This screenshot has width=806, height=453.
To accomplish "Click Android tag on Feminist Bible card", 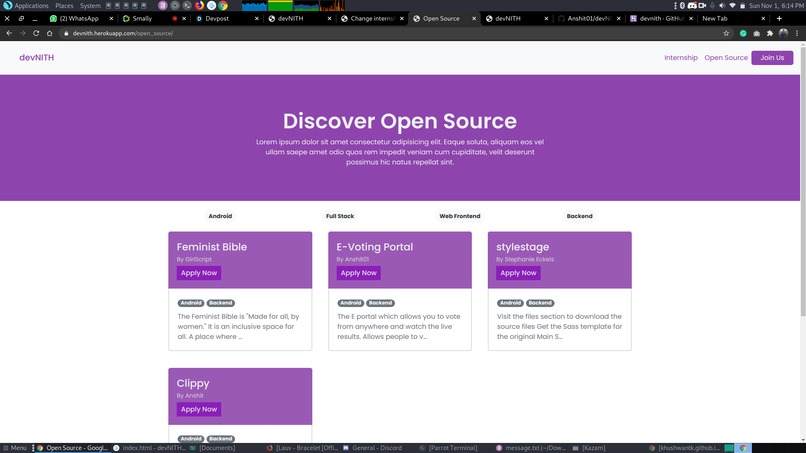I will (191, 303).
